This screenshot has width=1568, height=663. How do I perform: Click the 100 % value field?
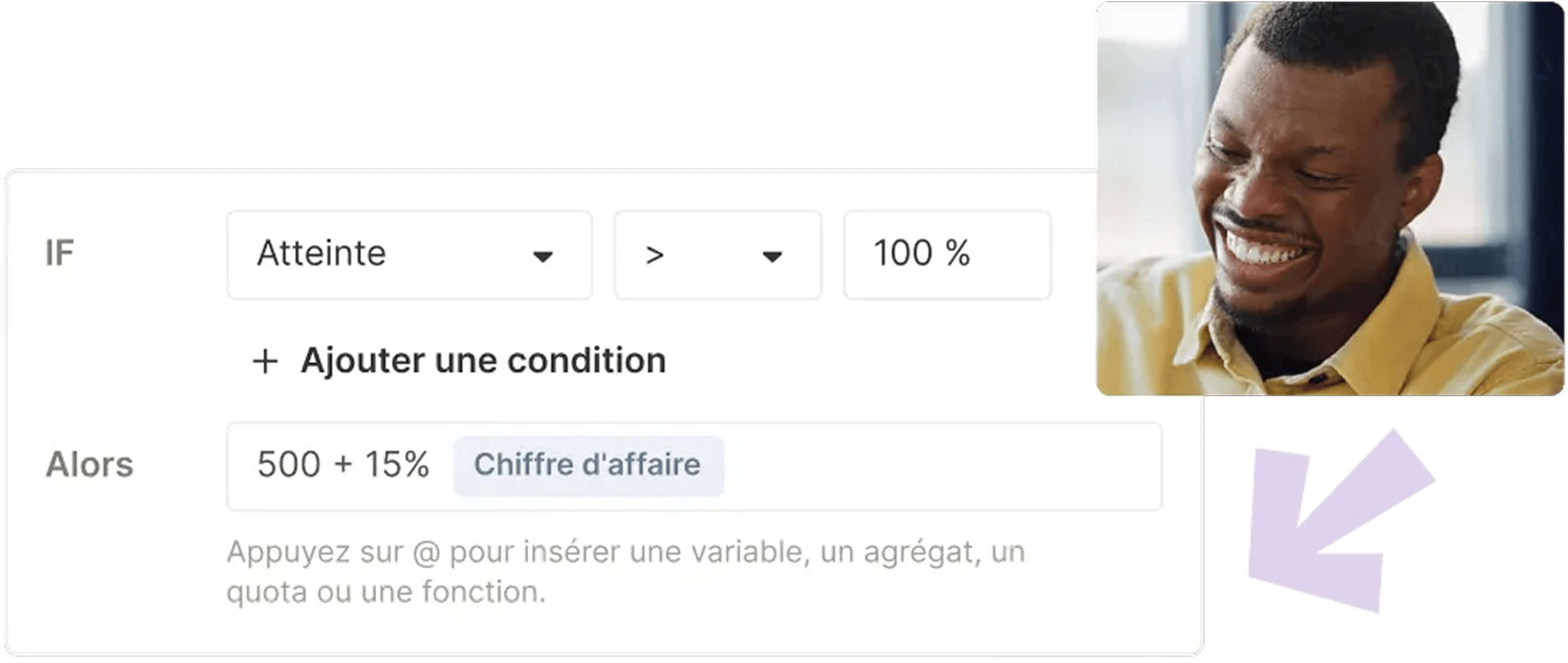click(947, 254)
